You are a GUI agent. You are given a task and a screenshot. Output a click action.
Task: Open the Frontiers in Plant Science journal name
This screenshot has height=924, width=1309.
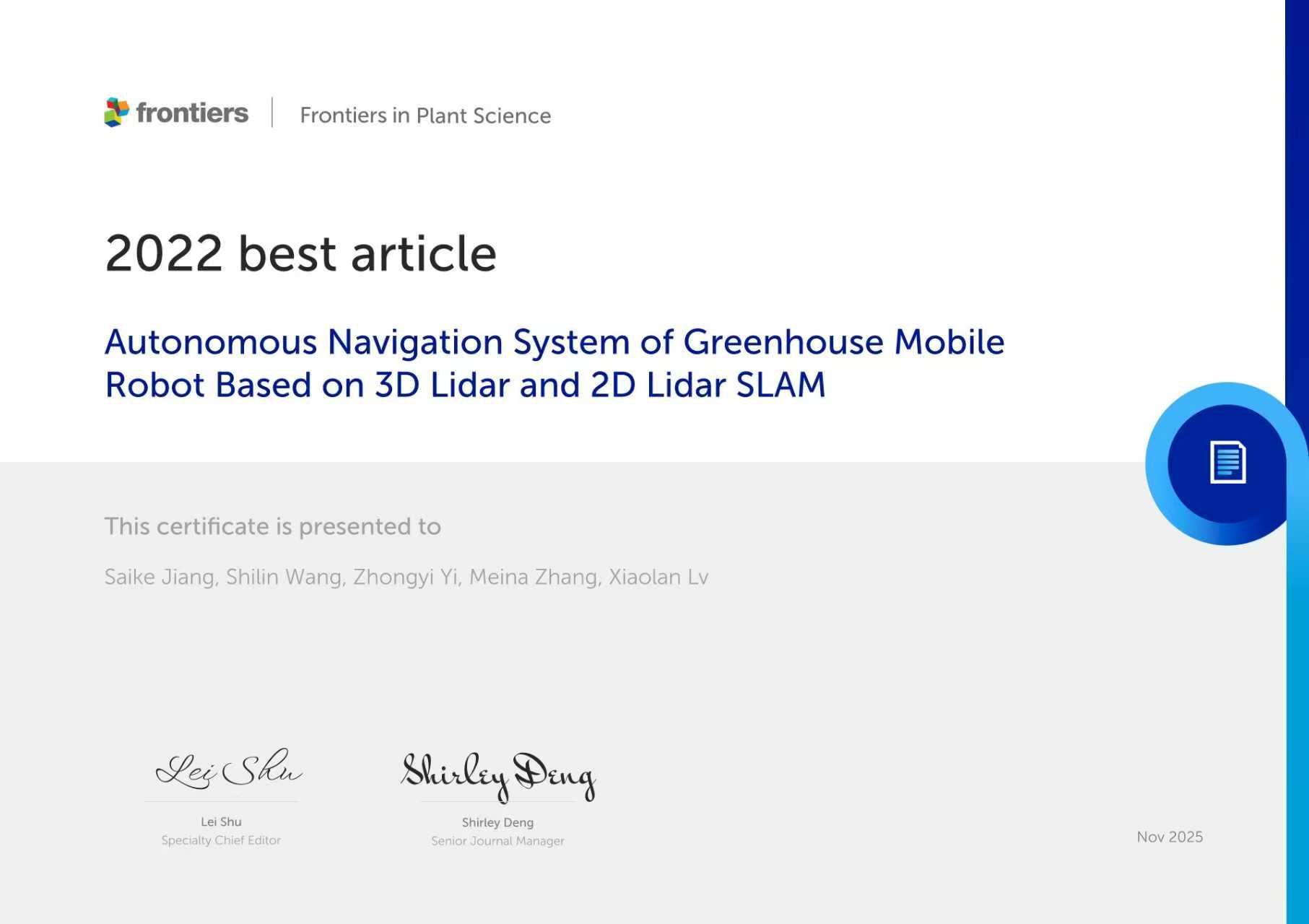pos(425,115)
